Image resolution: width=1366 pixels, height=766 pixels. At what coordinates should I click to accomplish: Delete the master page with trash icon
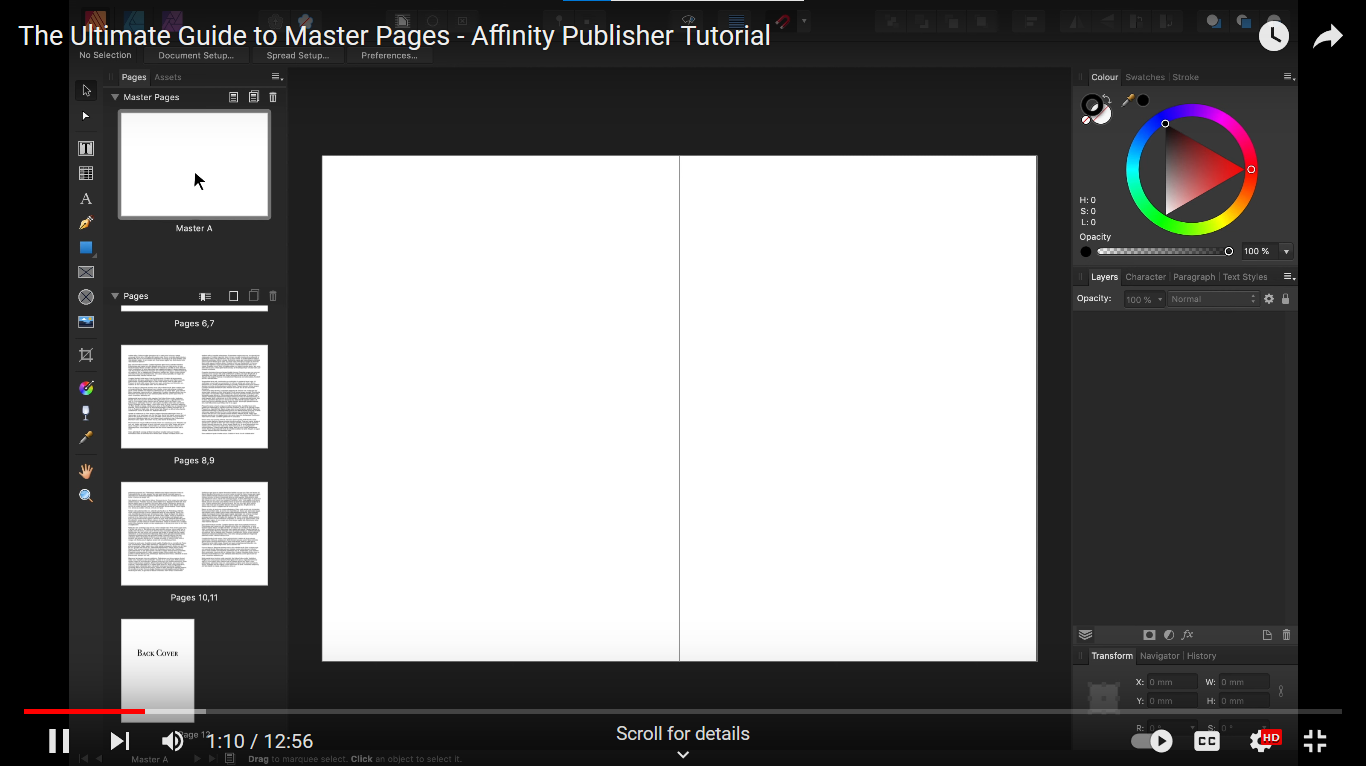point(273,97)
